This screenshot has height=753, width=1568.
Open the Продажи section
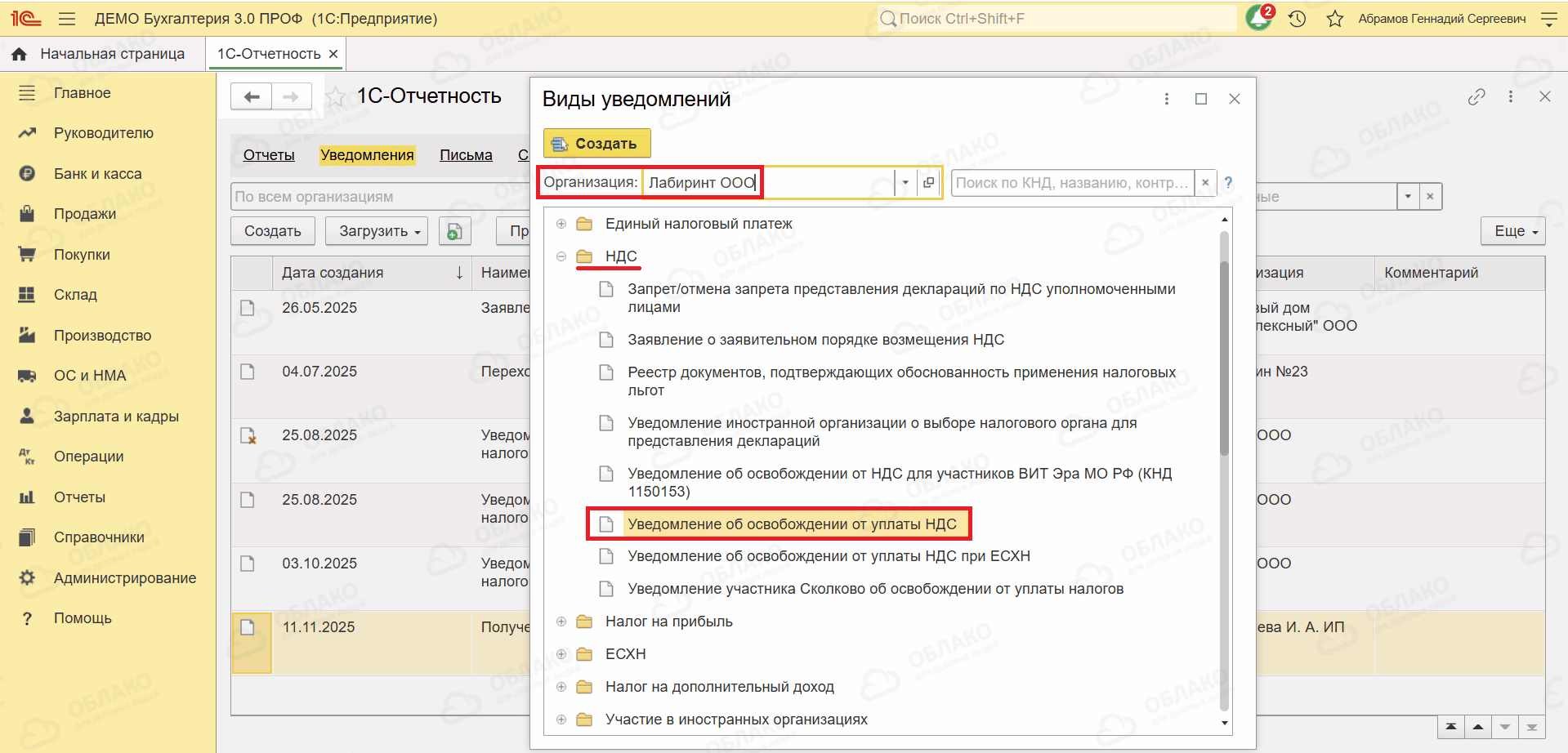85,214
